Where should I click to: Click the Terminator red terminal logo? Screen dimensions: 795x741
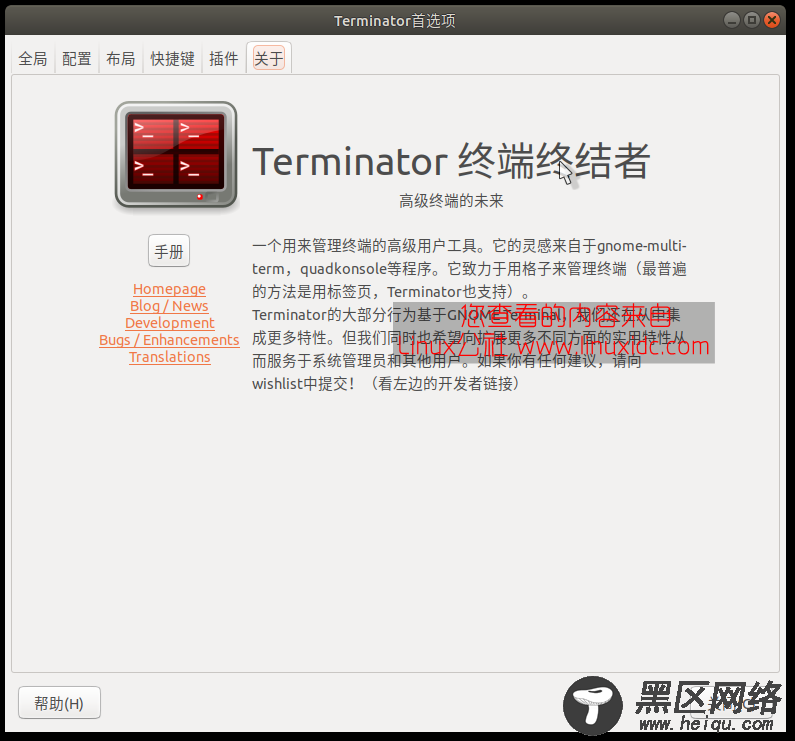tap(176, 155)
